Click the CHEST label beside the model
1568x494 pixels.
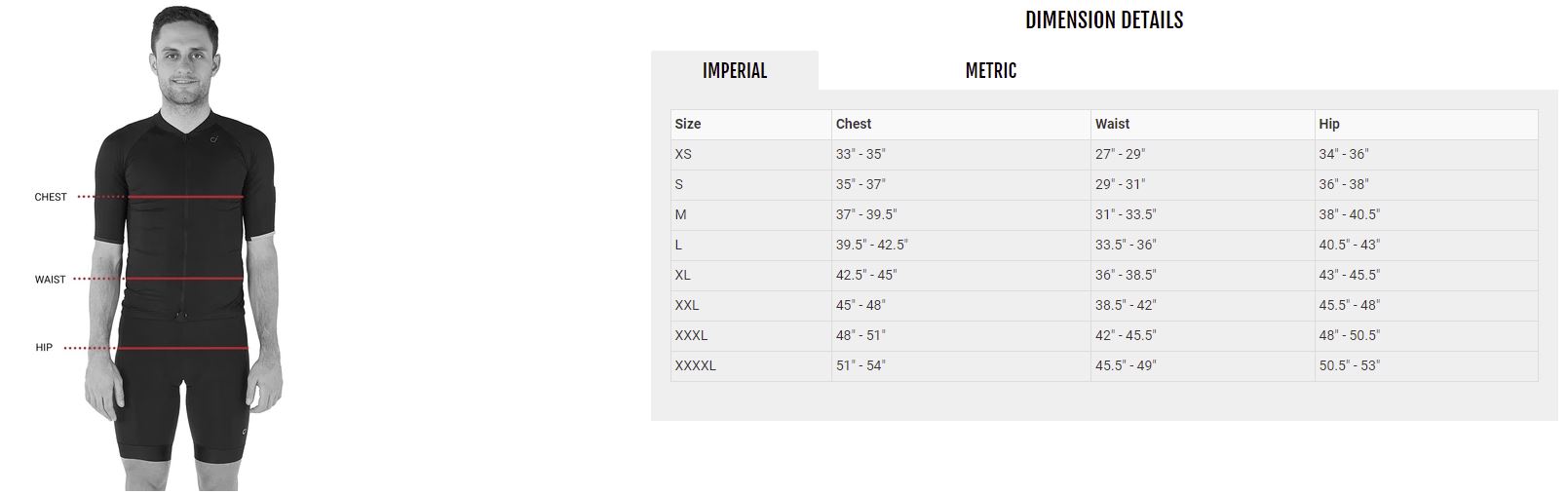click(x=51, y=197)
